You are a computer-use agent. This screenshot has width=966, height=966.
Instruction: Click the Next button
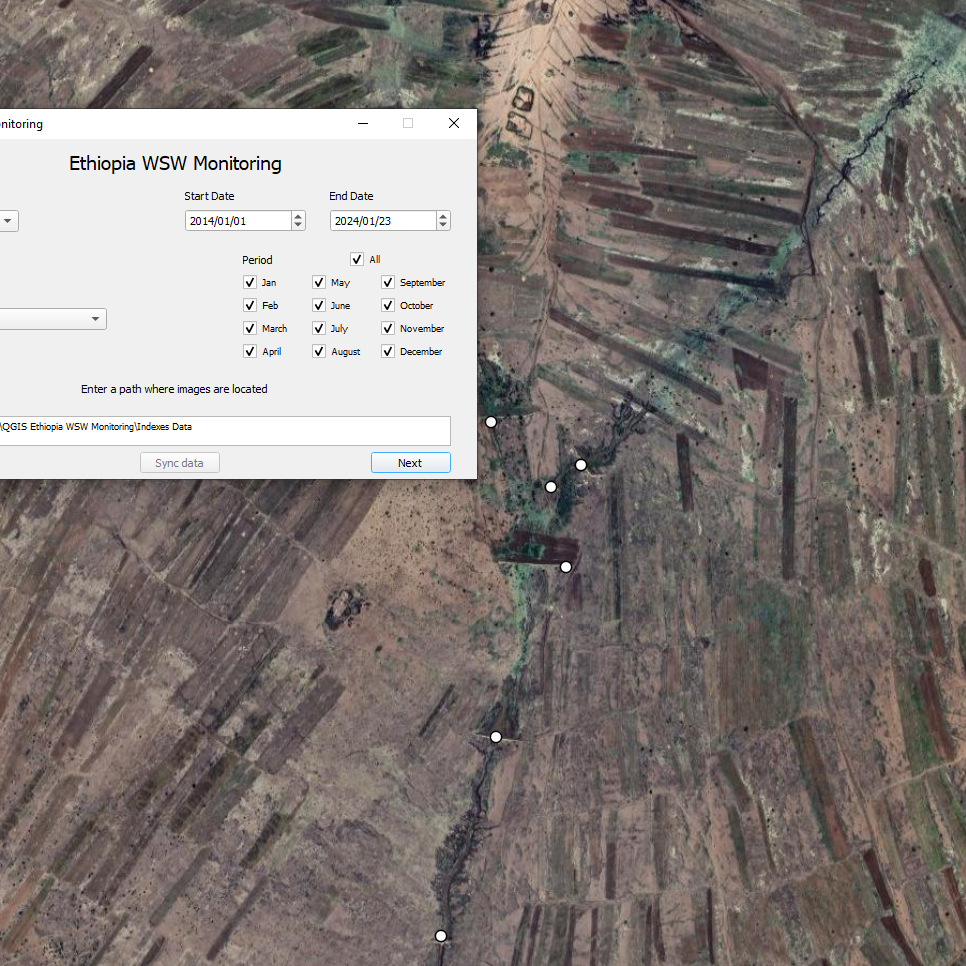coord(410,463)
